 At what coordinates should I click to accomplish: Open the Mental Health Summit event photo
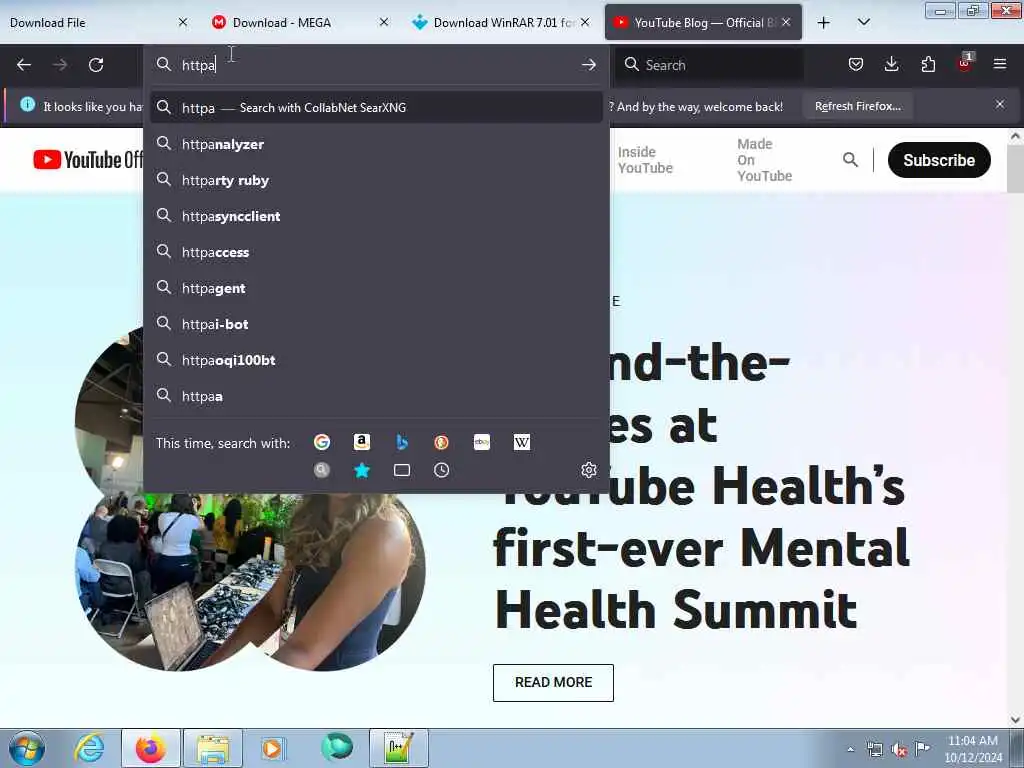250,500
